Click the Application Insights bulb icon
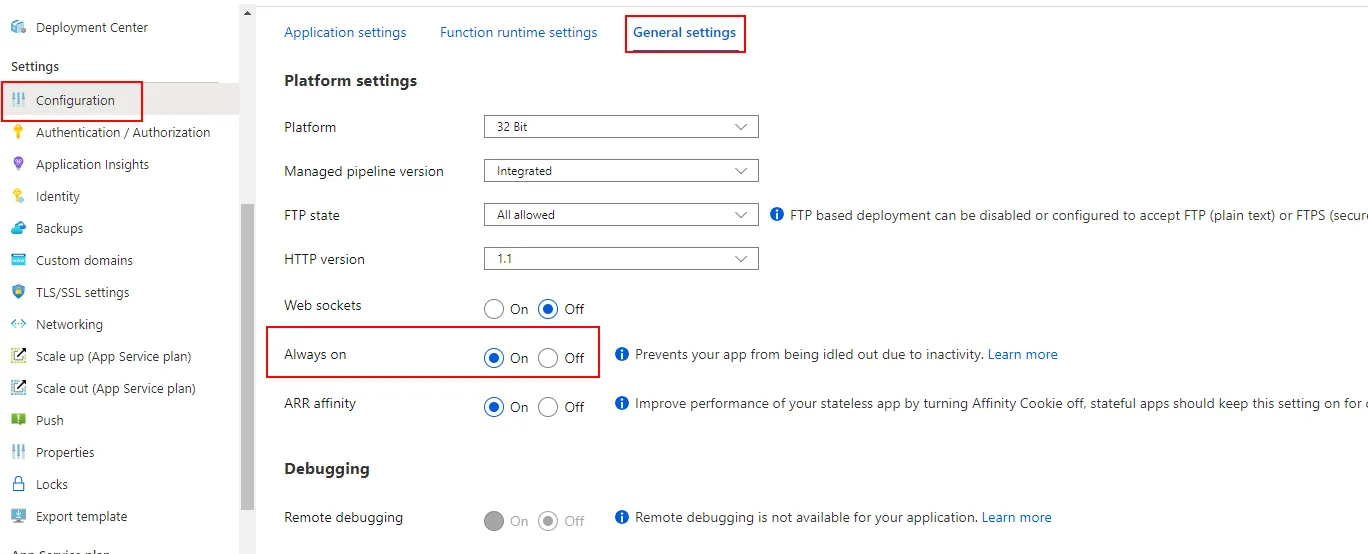The image size is (1368, 554). 18,164
